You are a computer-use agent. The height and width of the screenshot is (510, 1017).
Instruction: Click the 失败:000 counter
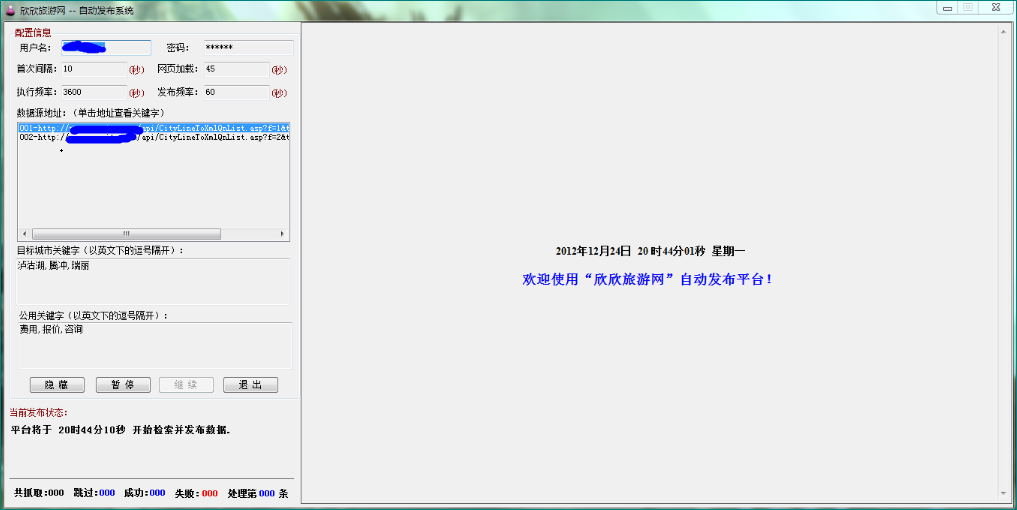(197, 493)
